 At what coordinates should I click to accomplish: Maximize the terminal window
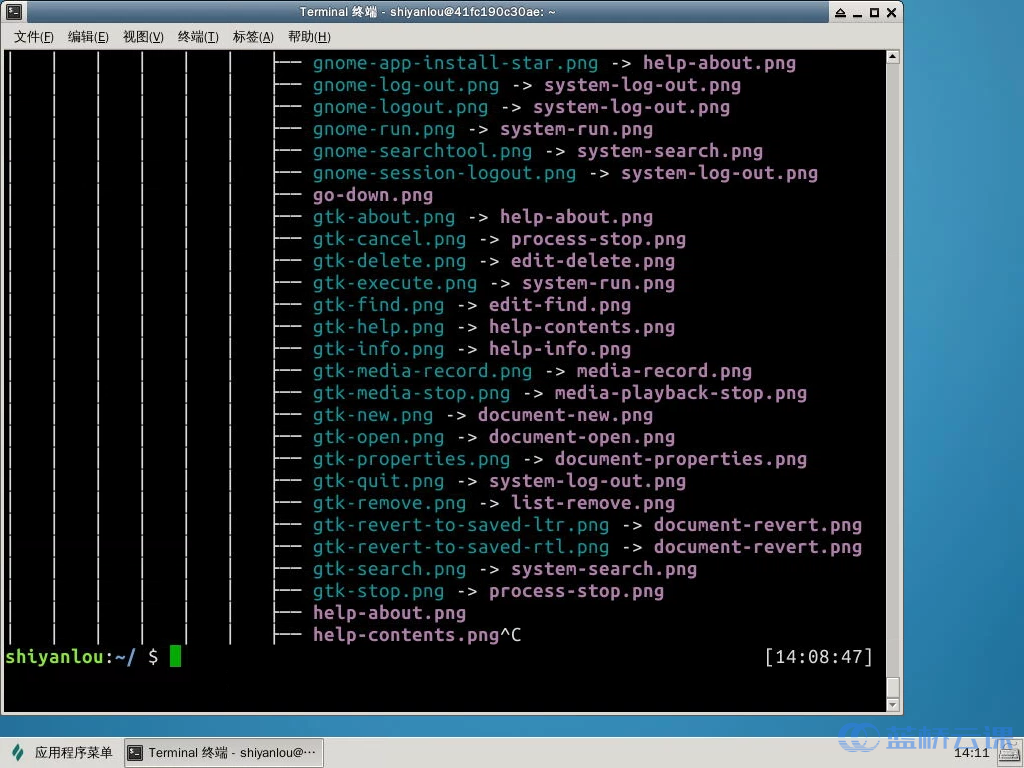point(874,12)
